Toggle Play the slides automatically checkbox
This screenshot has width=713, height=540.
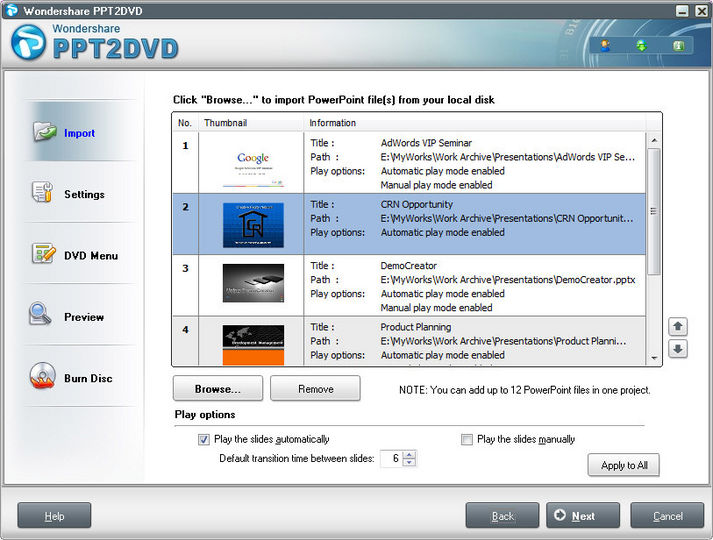204,440
